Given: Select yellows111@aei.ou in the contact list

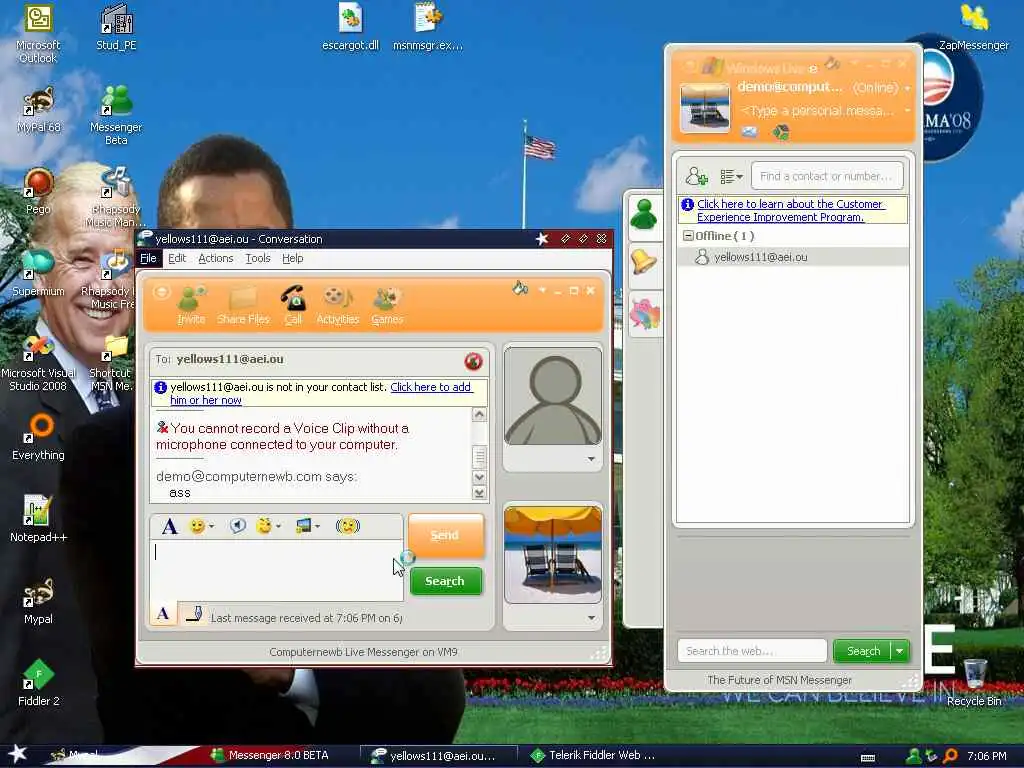Looking at the screenshot, I should [793, 257].
